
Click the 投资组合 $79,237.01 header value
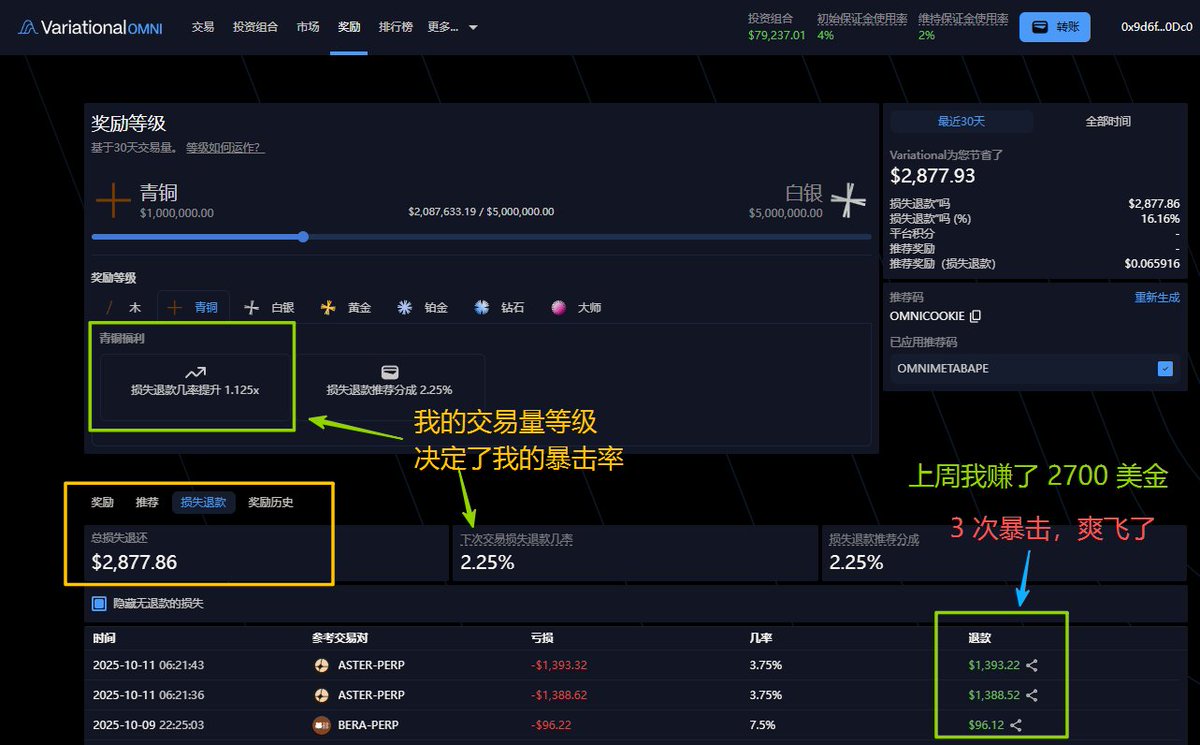click(776, 35)
